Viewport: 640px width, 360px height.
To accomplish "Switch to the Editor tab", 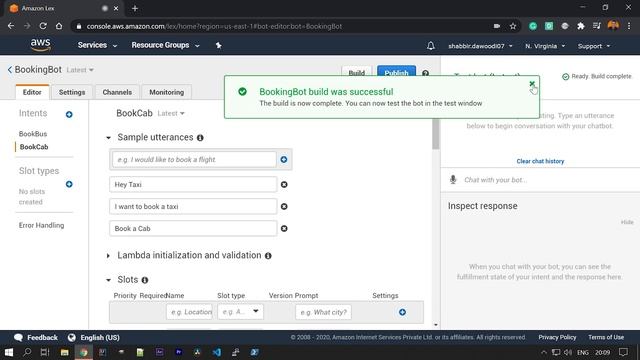I will coord(32,92).
